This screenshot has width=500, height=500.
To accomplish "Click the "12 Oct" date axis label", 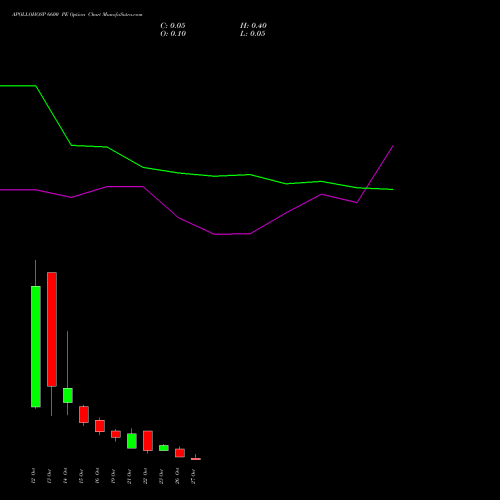I will 33,476.
